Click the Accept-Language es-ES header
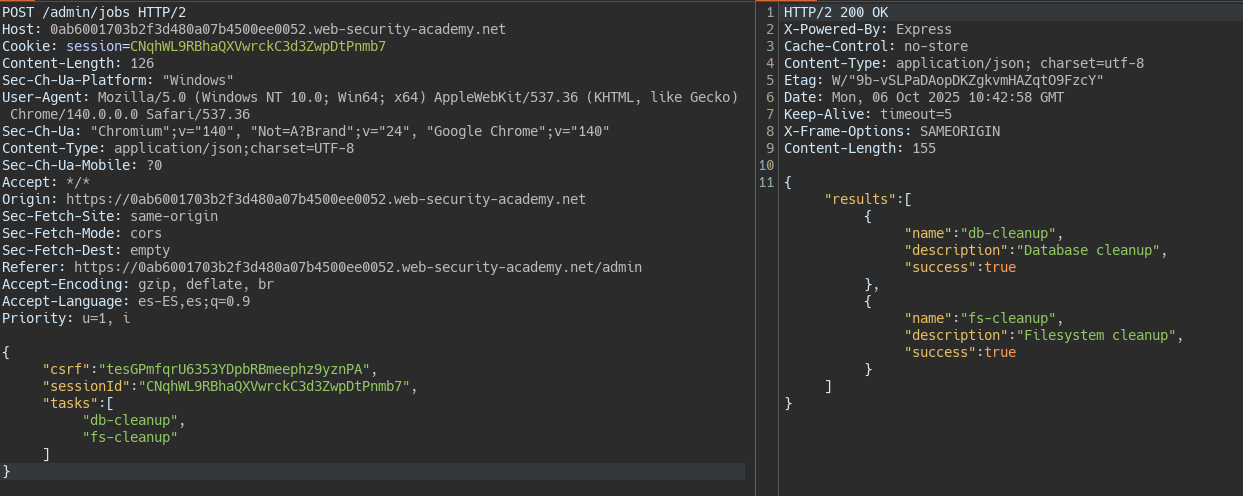This screenshot has width=1243, height=496. pyautogui.click(x=126, y=301)
